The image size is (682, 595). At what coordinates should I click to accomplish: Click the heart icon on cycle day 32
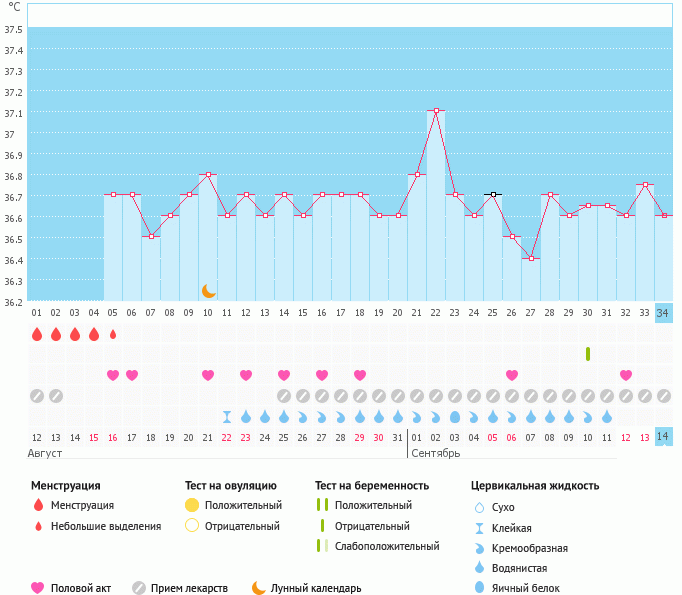(x=626, y=375)
